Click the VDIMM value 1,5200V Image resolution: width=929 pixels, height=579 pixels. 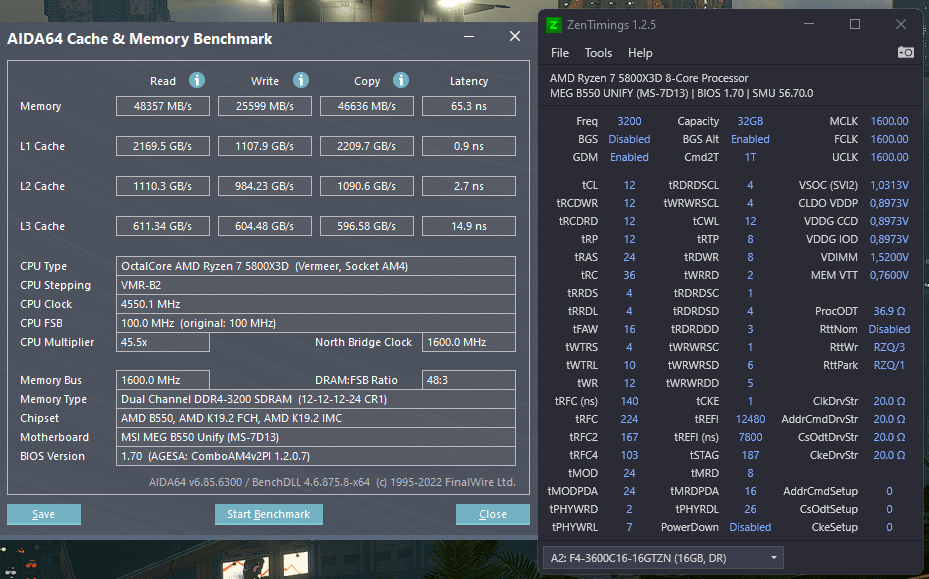coord(889,257)
